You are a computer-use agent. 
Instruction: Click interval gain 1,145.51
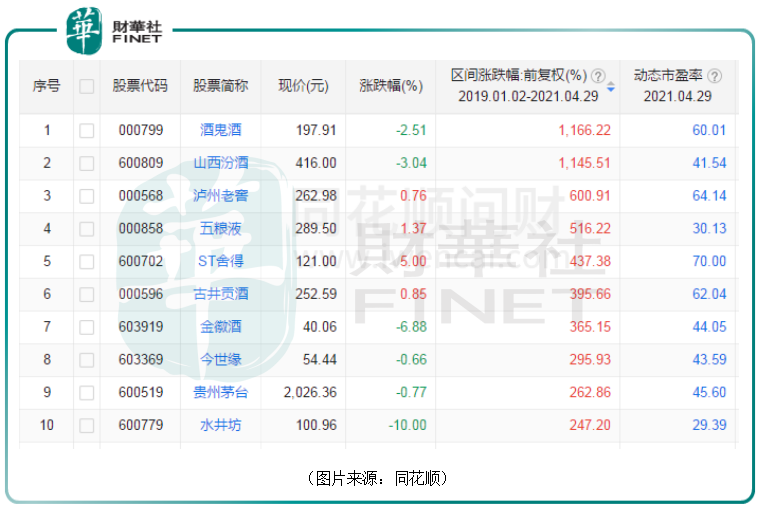(584, 163)
